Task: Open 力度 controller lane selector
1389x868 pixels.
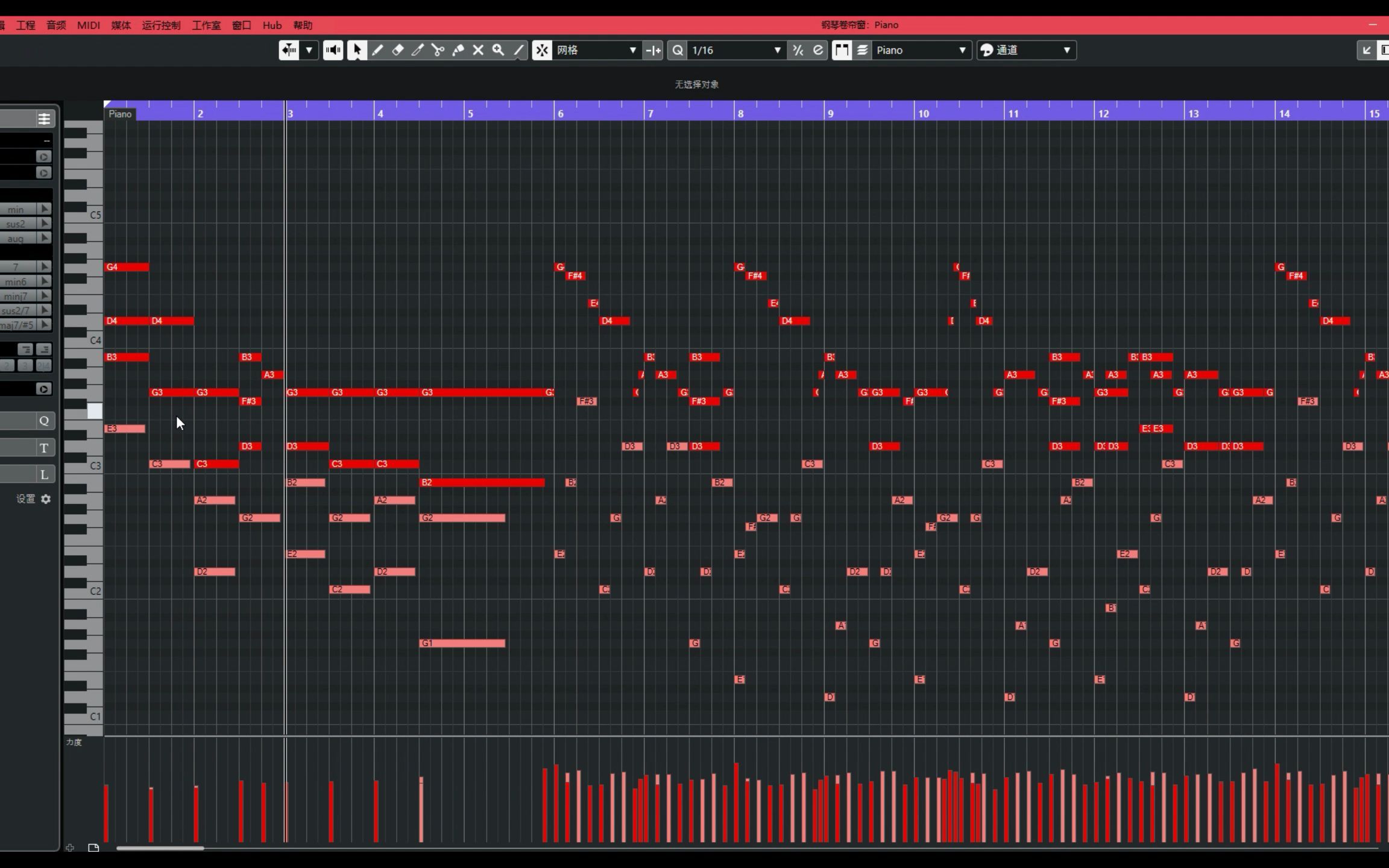Action: [74, 743]
